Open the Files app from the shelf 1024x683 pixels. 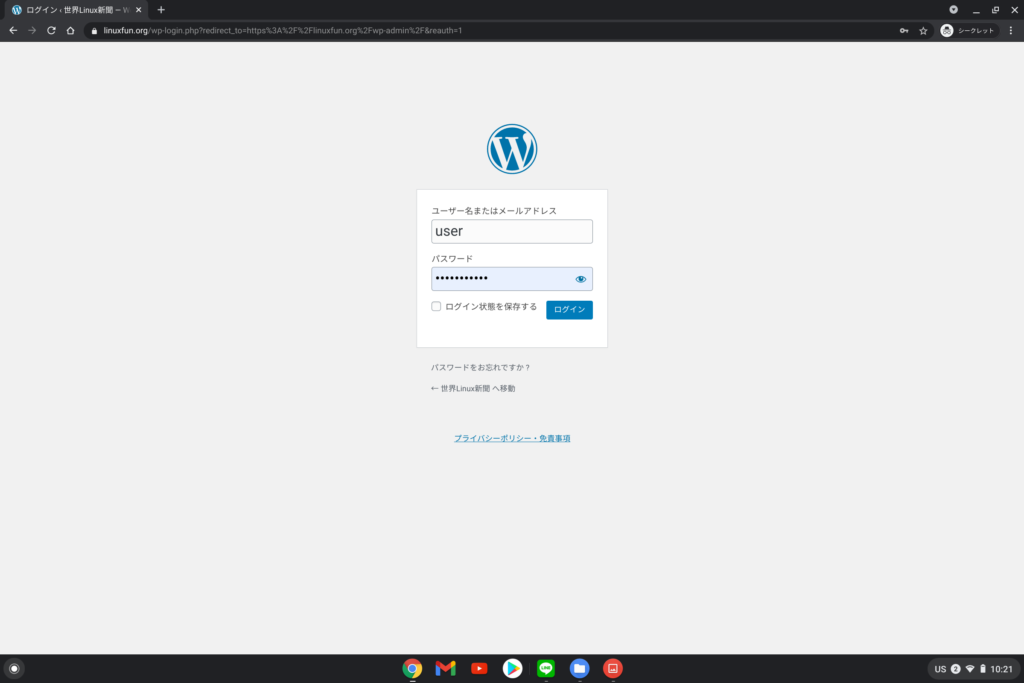(x=579, y=669)
